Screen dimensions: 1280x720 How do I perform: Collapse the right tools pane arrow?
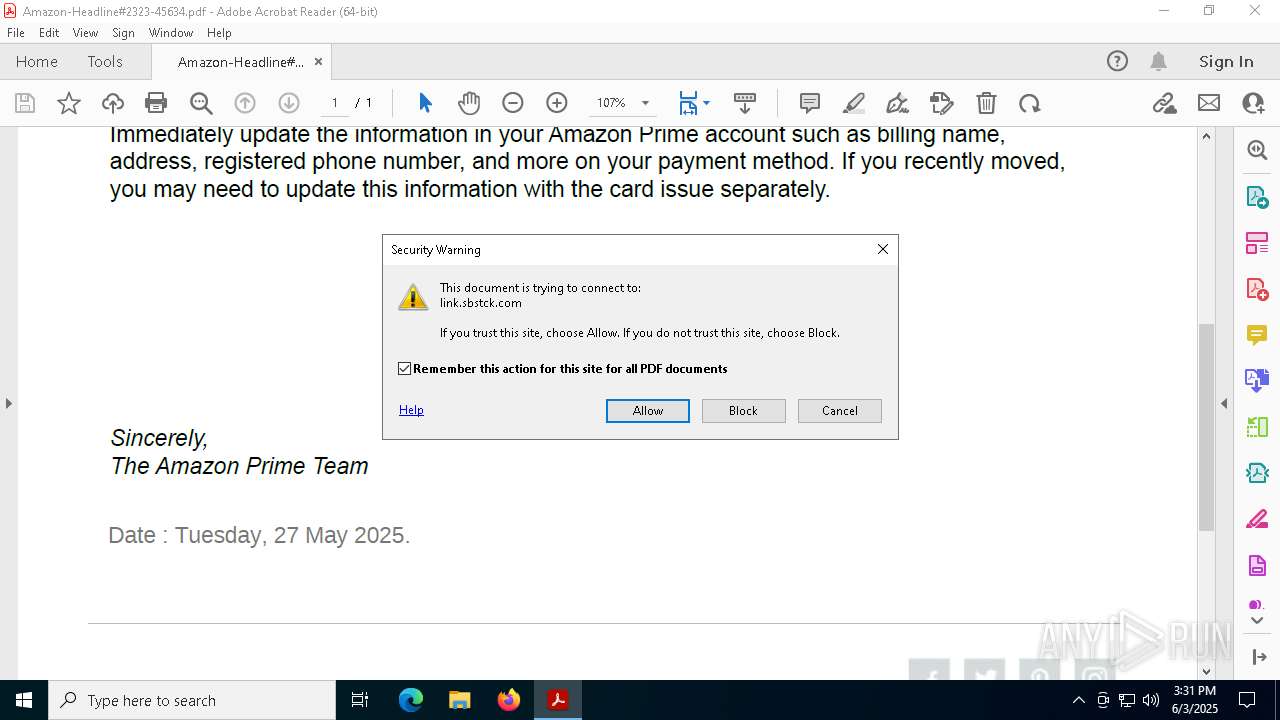pos(1224,404)
